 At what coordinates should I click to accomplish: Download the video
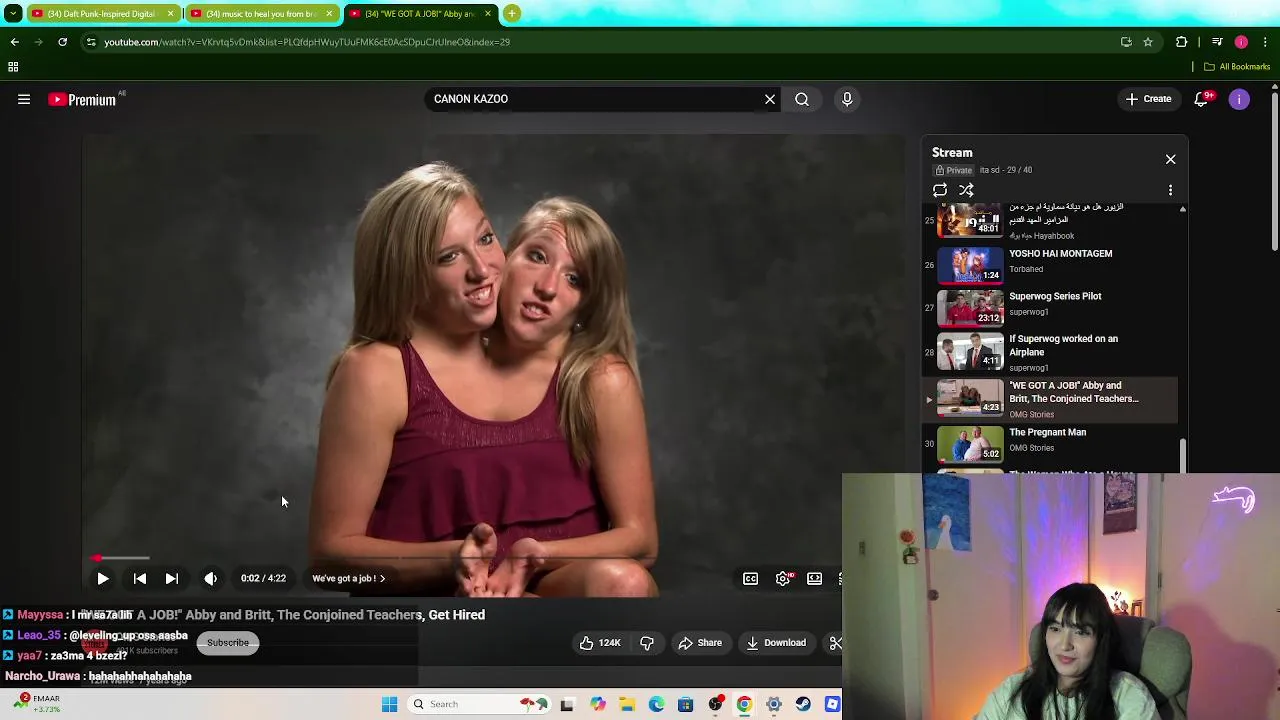pyautogui.click(x=776, y=643)
